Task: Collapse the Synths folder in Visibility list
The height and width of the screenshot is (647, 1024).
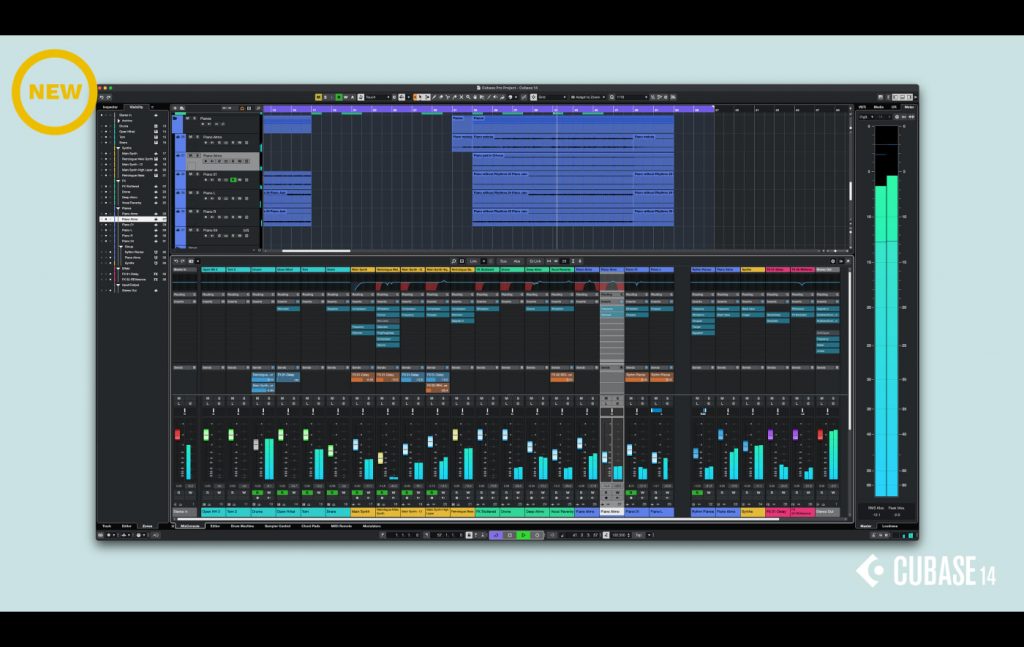Action: click(118, 147)
